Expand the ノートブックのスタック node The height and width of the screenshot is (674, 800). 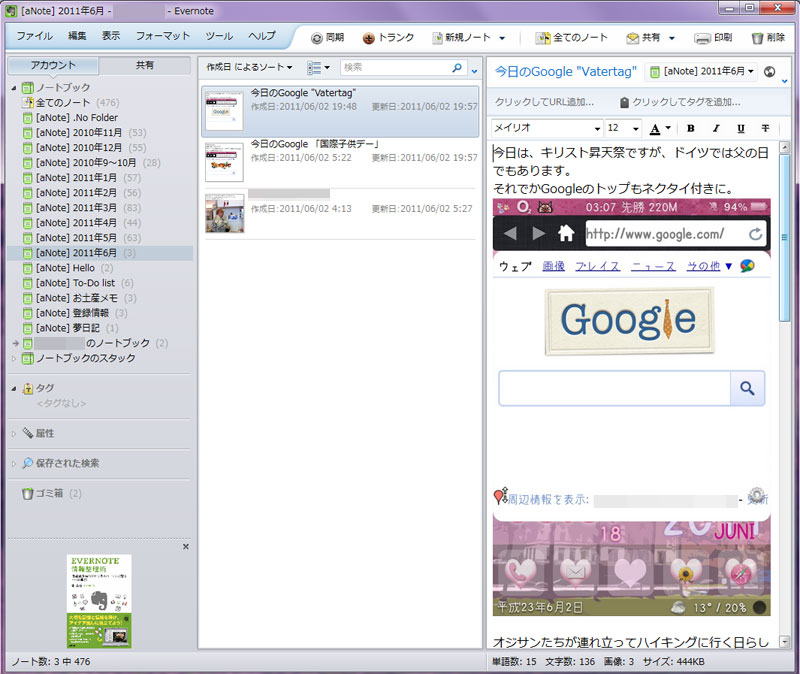click(x=14, y=359)
